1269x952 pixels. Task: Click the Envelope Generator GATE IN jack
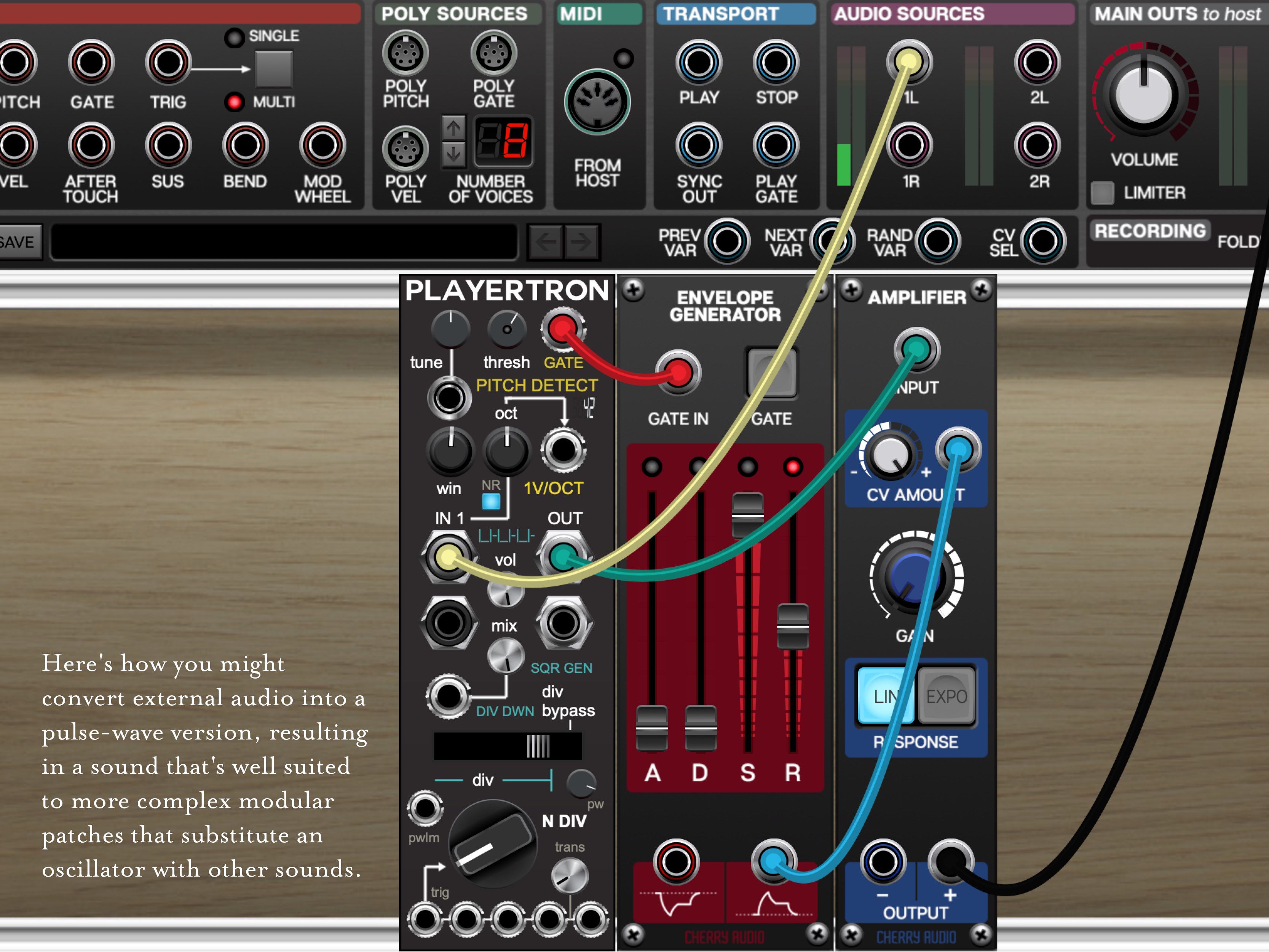coord(678,373)
